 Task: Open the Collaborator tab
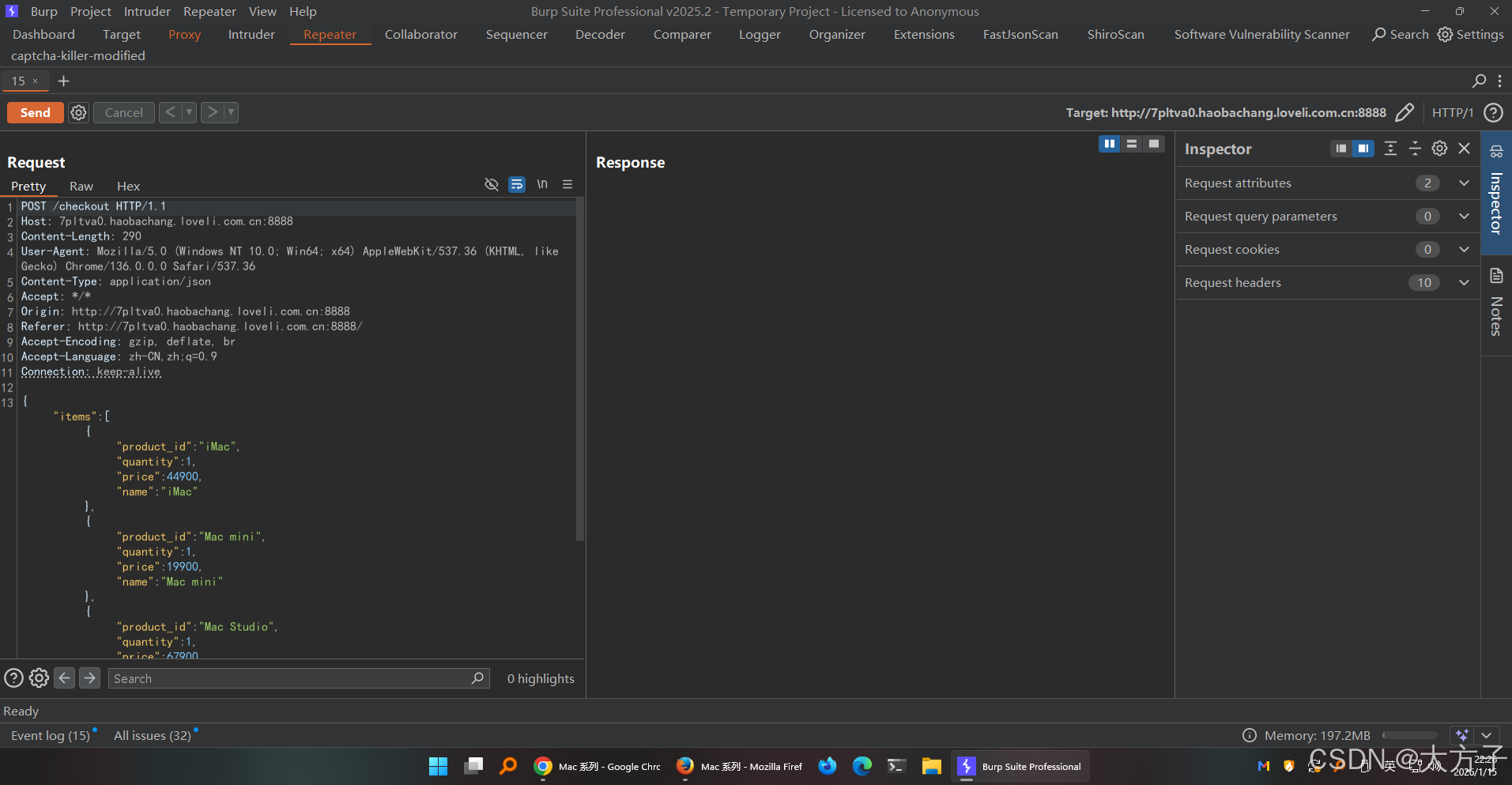coord(421,35)
